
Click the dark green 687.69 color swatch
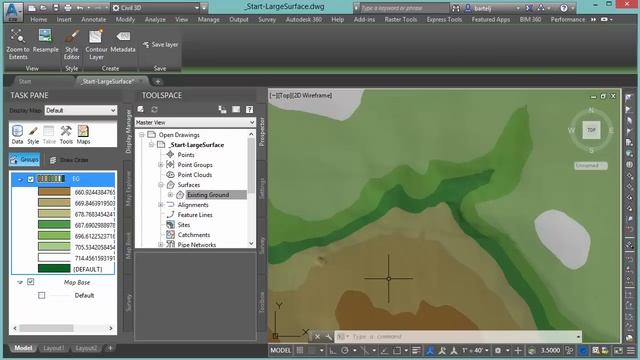pos(54,224)
